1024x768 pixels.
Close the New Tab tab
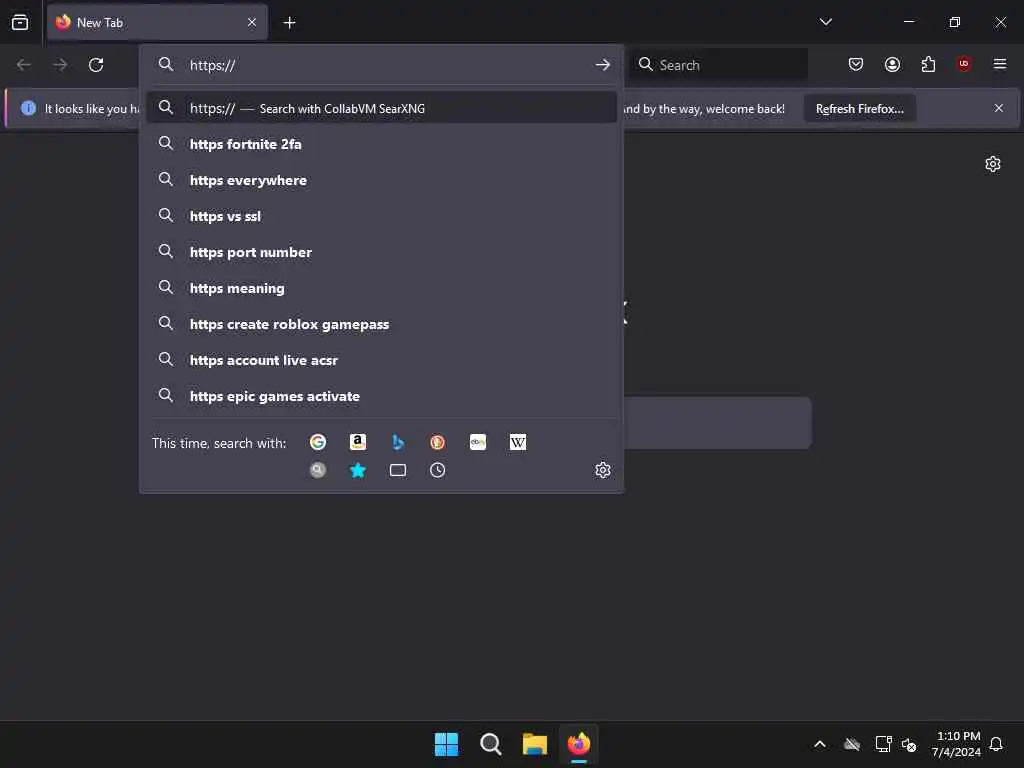click(252, 23)
